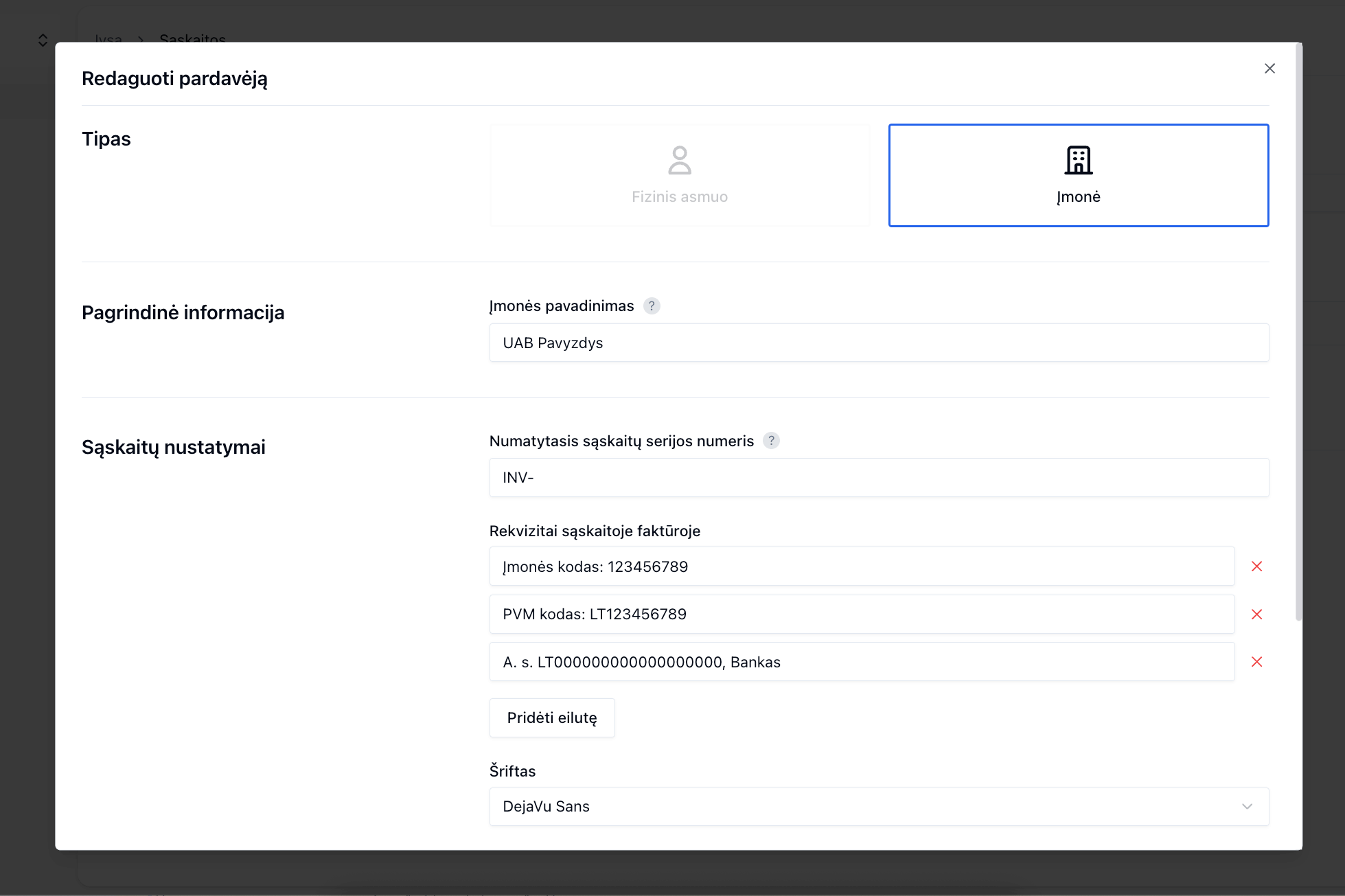This screenshot has height=896, width=1345.
Task: Click the Šriftas dropdown chevron arrow
Action: click(1247, 807)
